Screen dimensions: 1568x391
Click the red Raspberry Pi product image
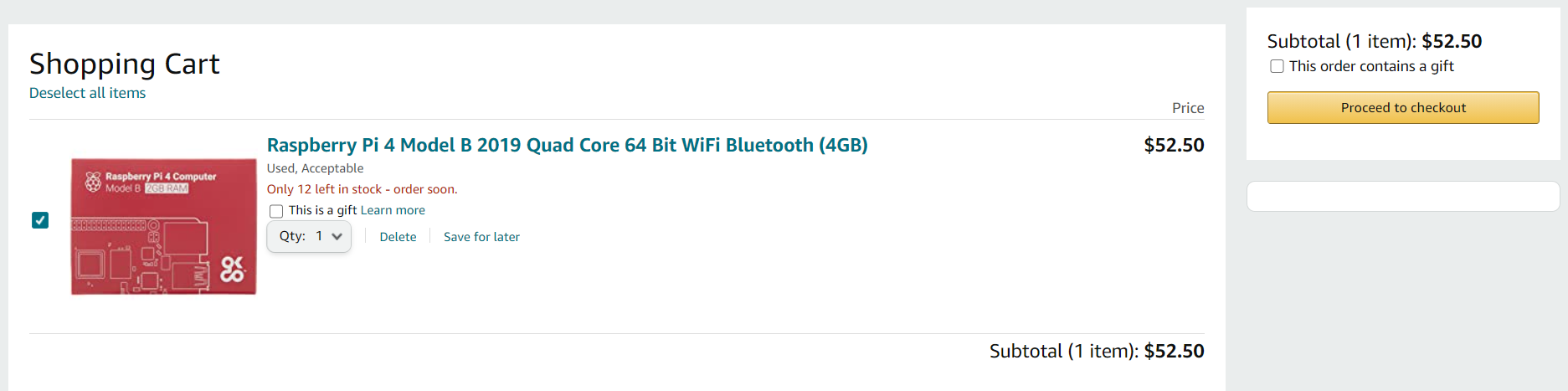click(163, 226)
